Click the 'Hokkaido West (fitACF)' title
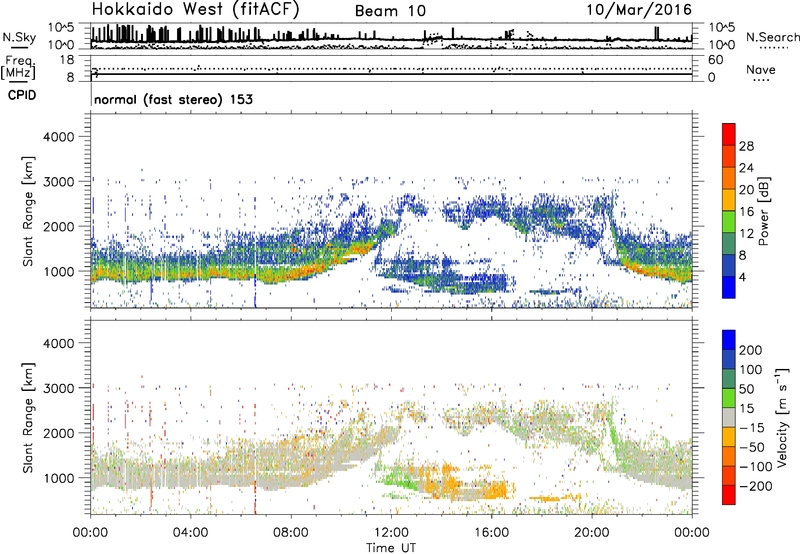The height and width of the screenshot is (554, 800). point(195,10)
